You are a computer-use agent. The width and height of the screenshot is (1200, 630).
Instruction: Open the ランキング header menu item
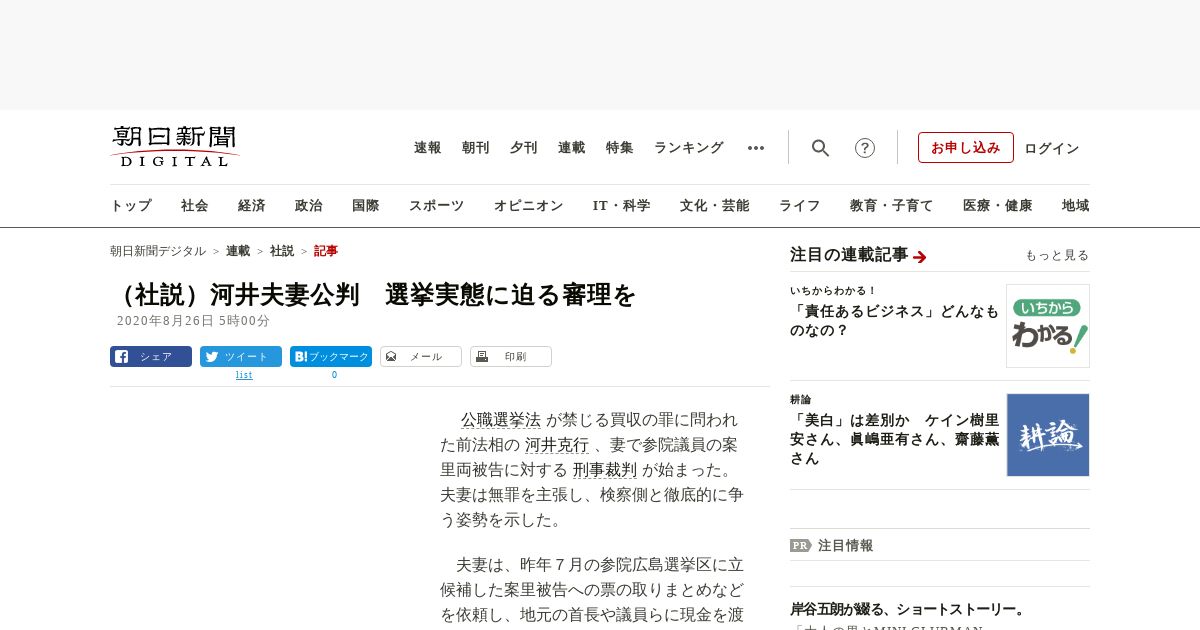click(x=689, y=148)
